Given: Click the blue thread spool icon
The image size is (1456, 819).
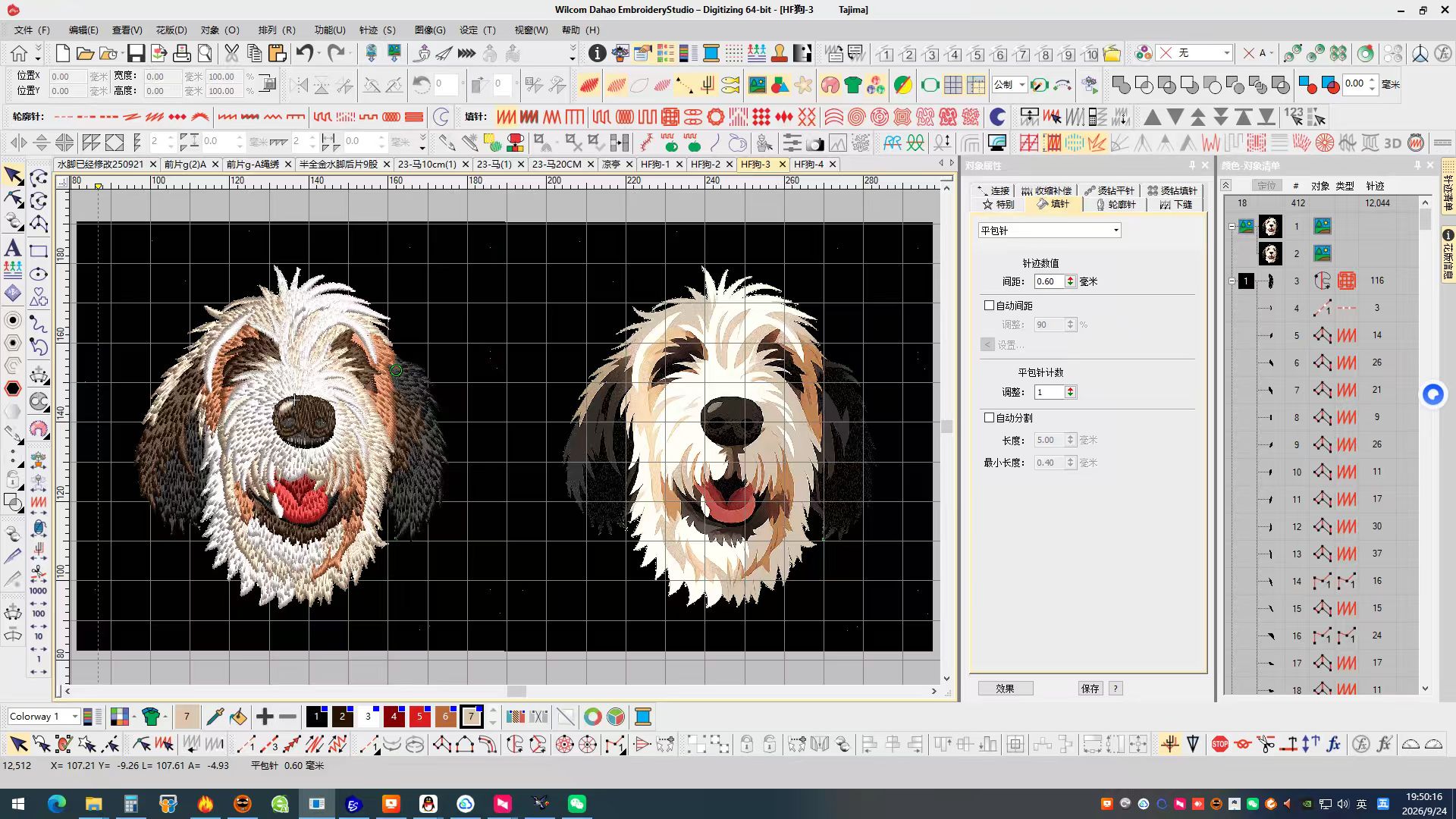Looking at the screenshot, I should click(643, 717).
